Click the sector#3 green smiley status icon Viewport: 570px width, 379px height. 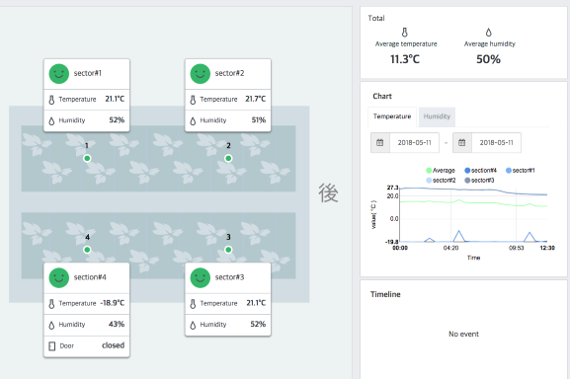200,278
